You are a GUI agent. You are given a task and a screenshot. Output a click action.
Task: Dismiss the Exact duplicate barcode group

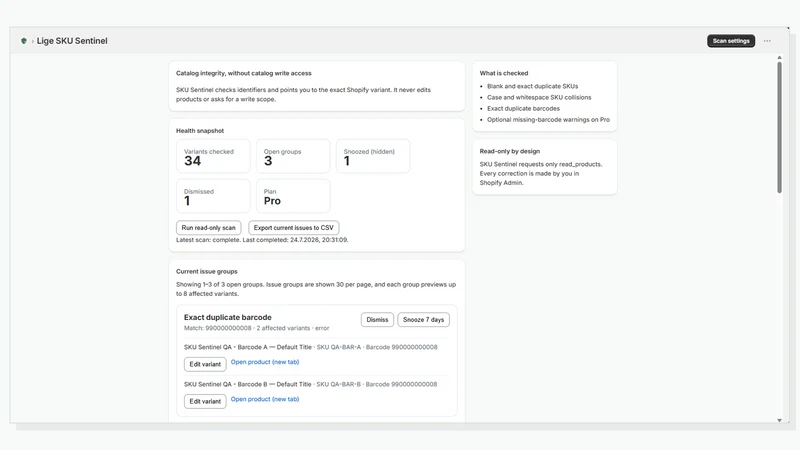(x=377, y=319)
